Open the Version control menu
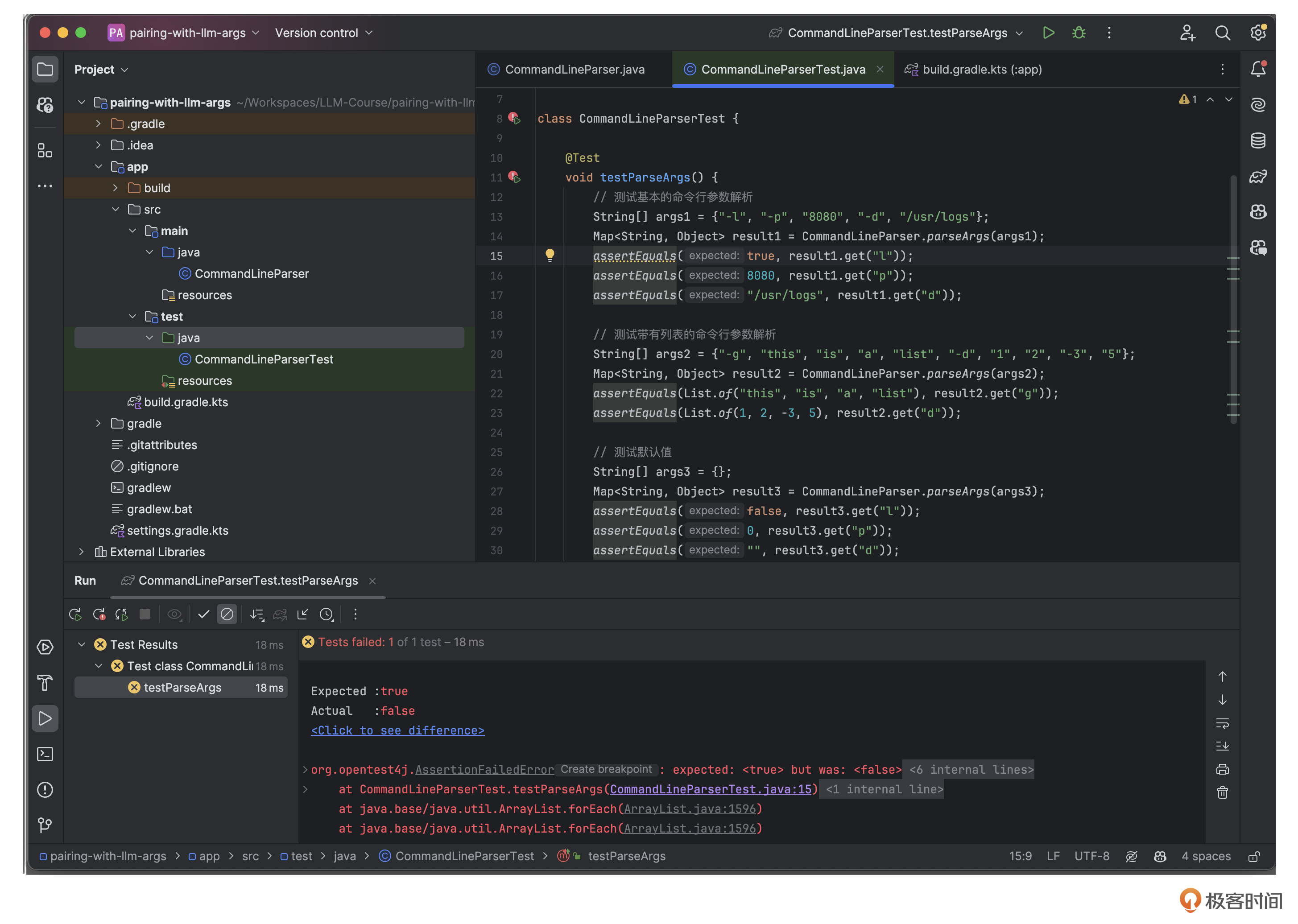Image resolution: width=1298 pixels, height=924 pixels. pyautogui.click(x=323, y=33)
